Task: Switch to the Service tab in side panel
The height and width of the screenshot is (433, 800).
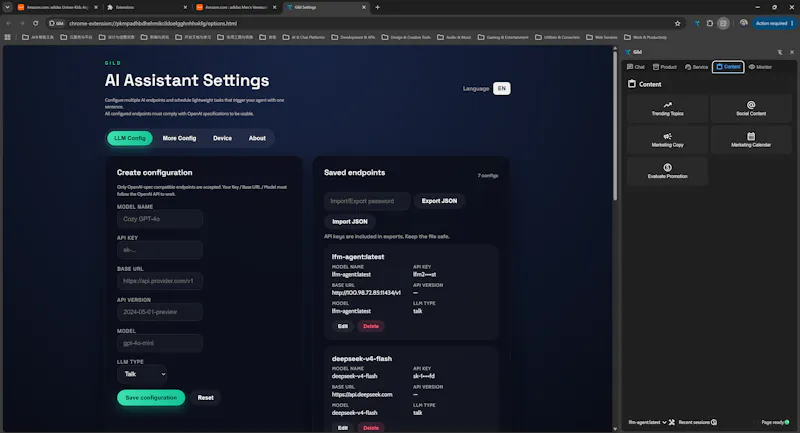Action: coord(696,67)
